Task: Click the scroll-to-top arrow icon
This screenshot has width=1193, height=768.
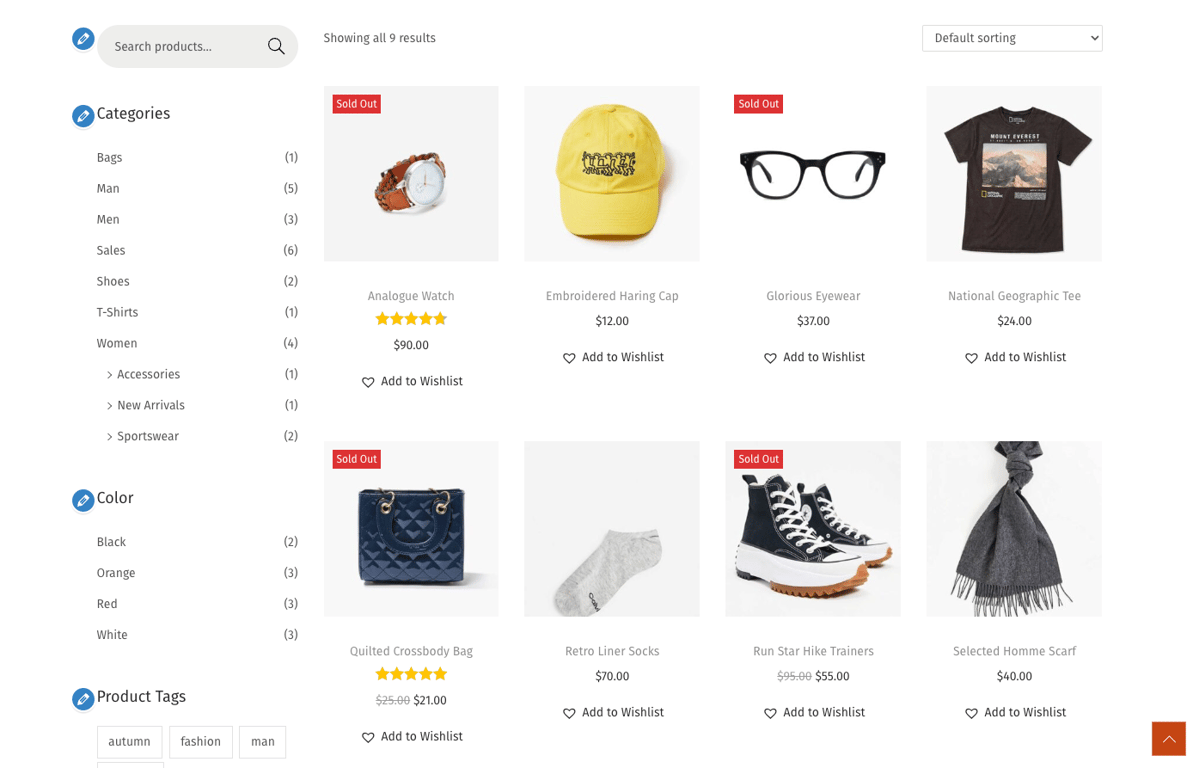Action: [1168, 738]
